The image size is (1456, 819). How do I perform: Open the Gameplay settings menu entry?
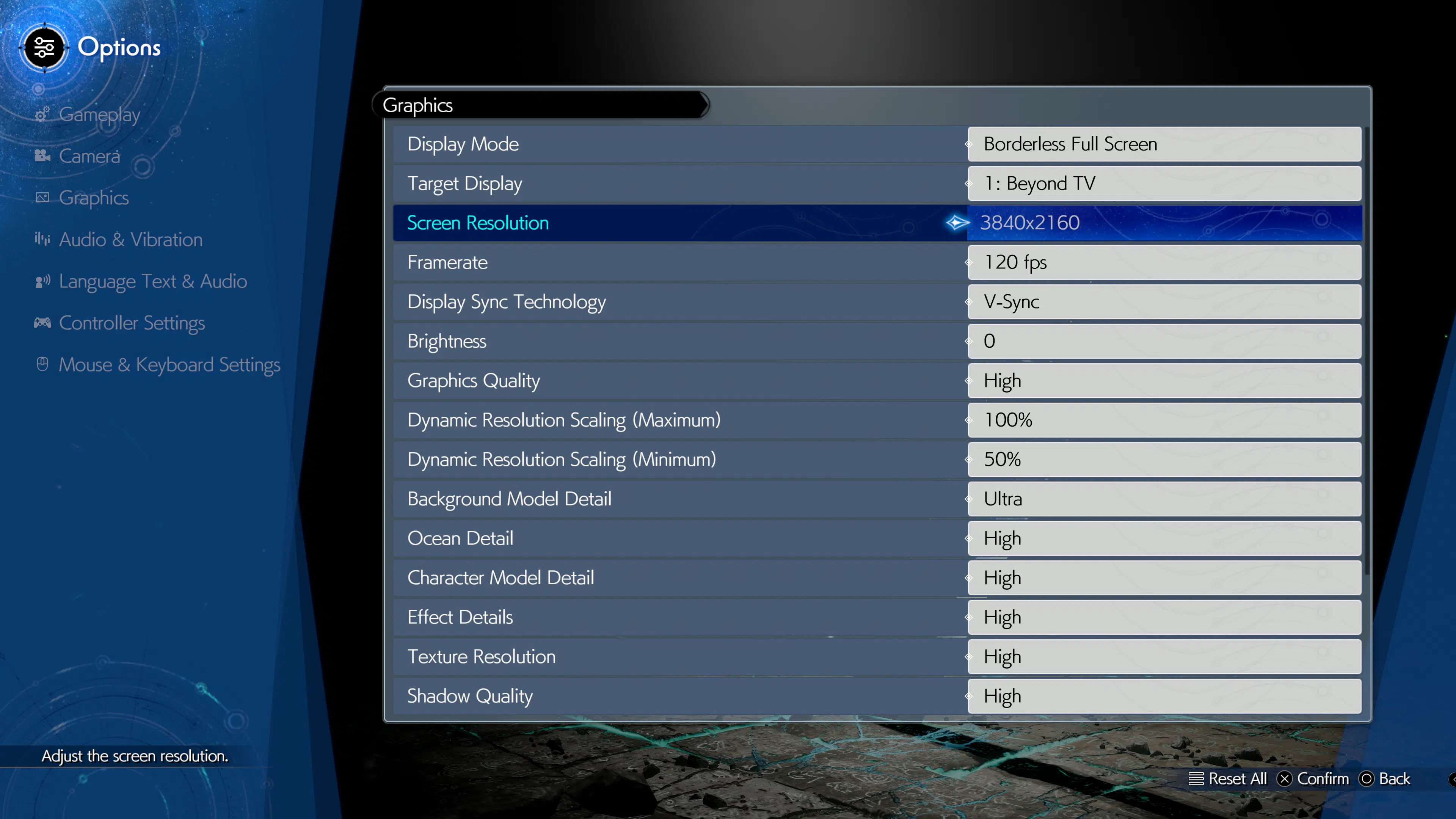pyautogui.click(x=99, y=114)
